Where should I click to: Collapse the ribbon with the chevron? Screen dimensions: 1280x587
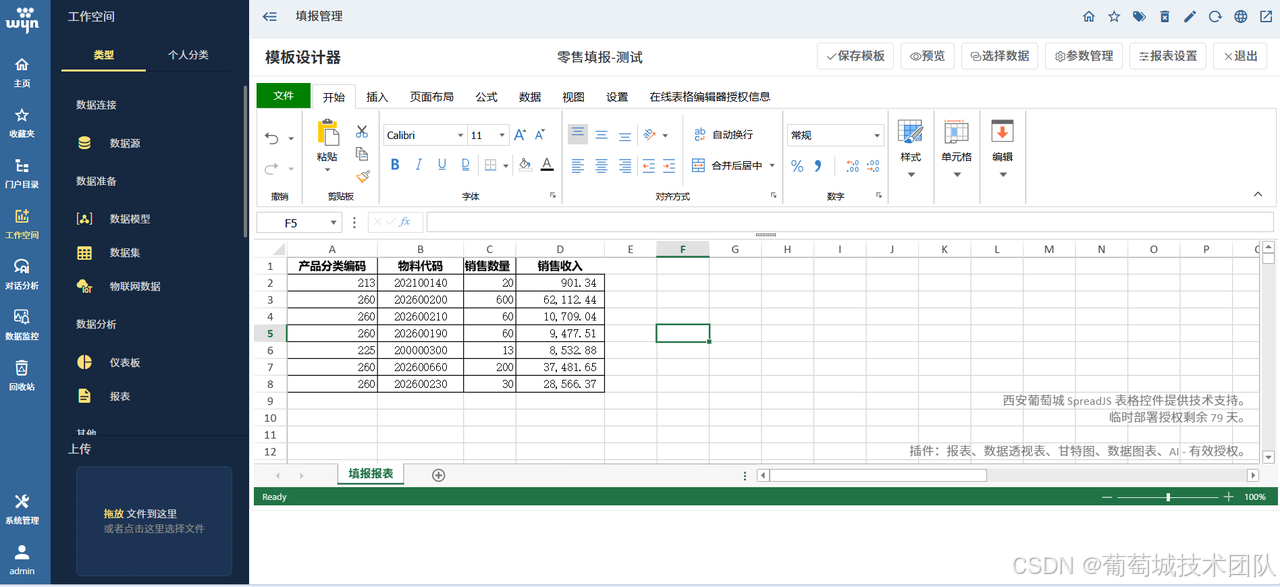(1258, 194)
